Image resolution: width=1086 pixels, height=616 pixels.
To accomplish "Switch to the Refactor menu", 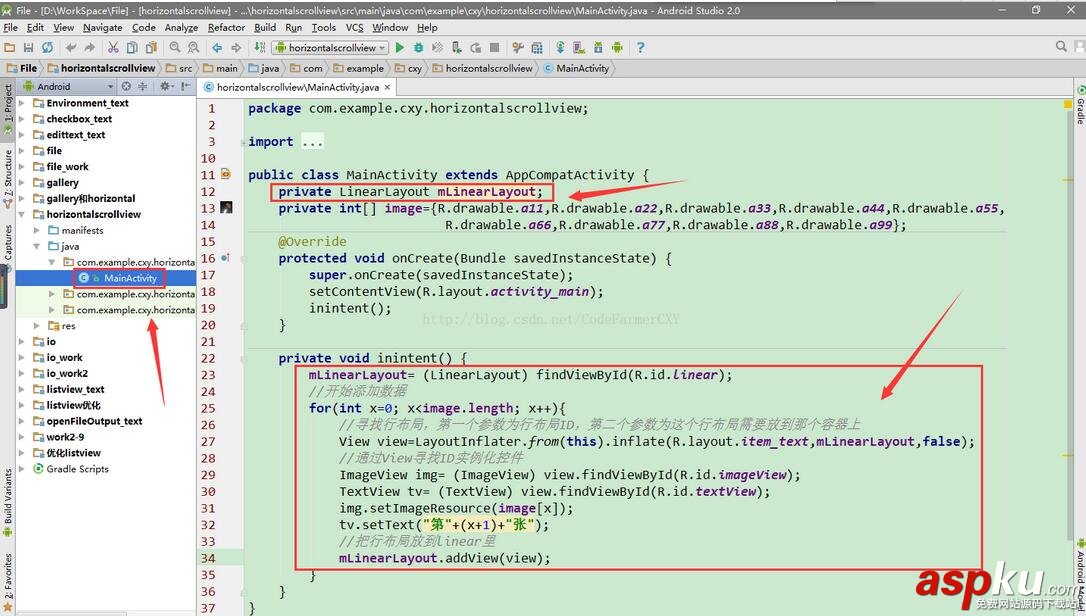I will (226, 27).
